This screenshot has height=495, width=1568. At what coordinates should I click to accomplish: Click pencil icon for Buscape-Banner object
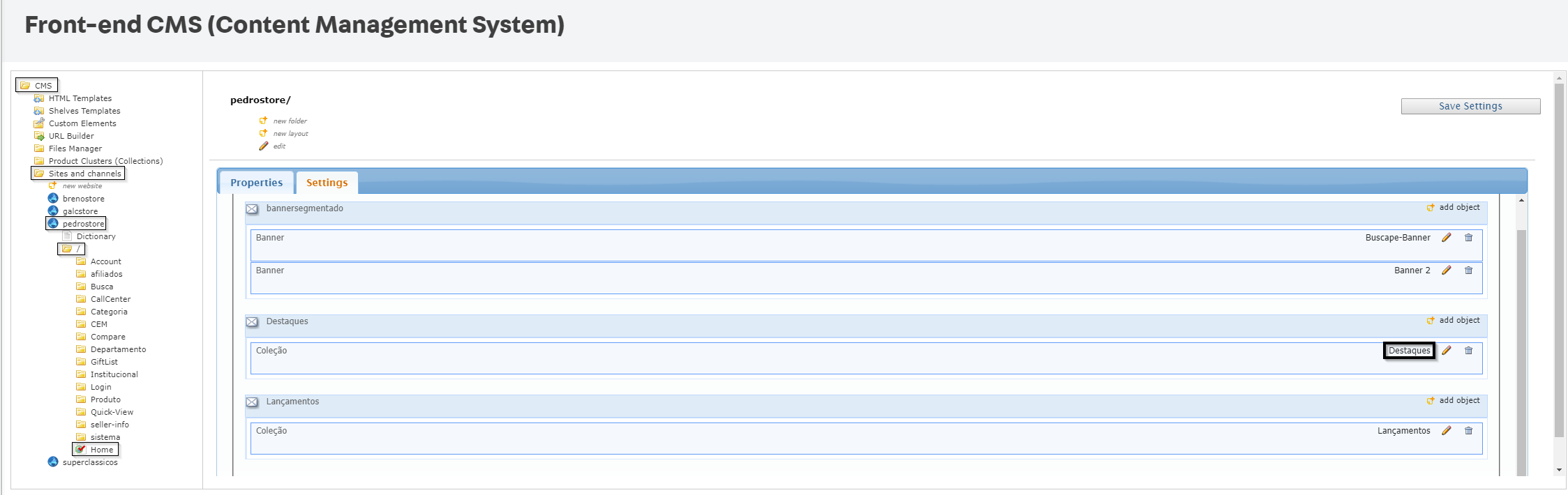pos(1447,238)
